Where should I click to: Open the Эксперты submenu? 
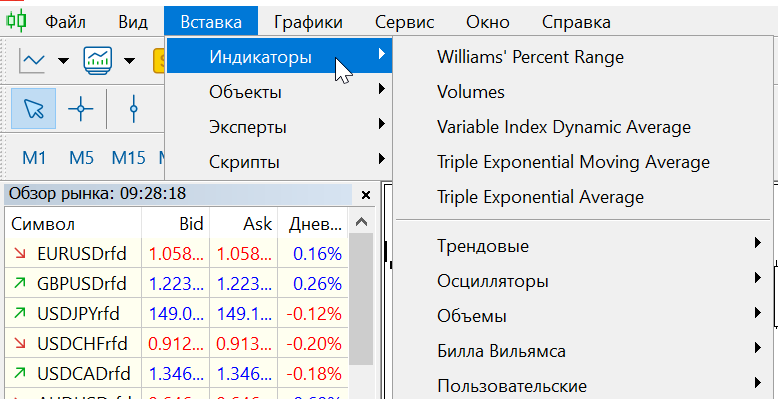click(x=279, y=127)
